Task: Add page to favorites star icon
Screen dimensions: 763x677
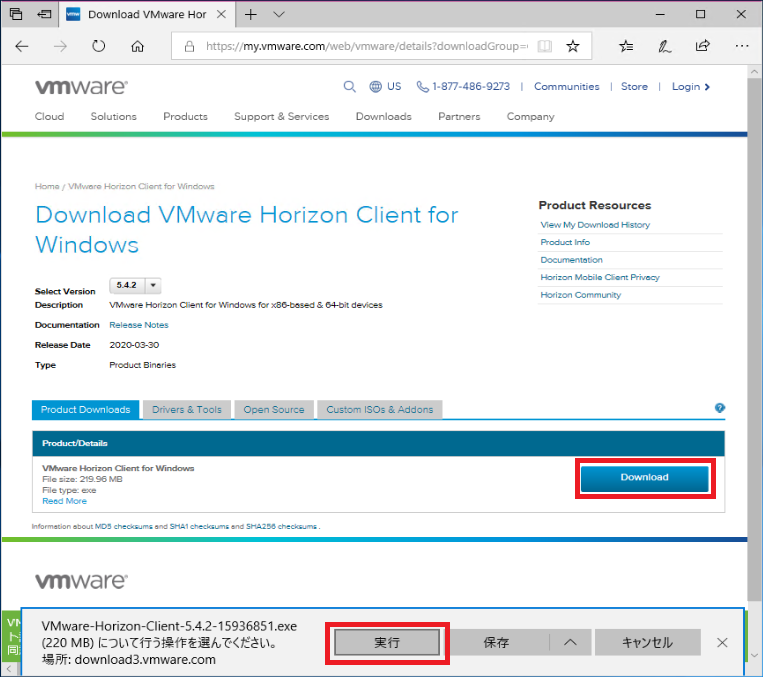Action: (573, 46)
